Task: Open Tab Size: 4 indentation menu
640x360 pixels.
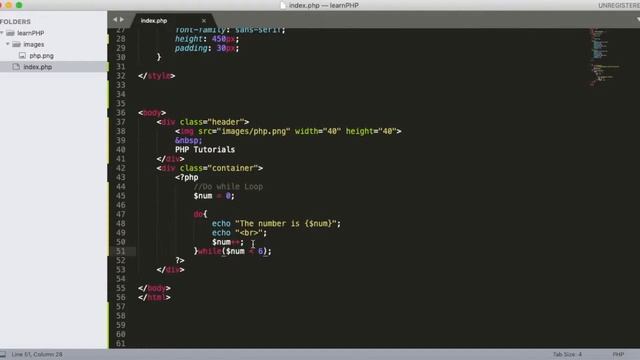Action: 567,354
